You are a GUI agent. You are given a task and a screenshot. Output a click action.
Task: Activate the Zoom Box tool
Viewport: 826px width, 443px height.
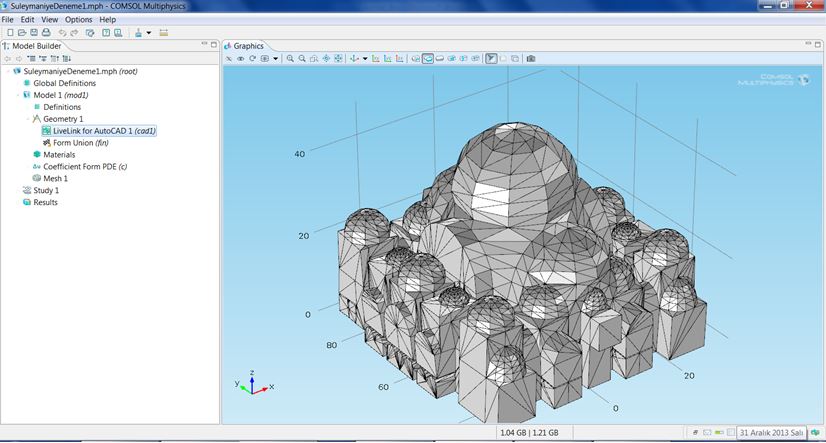point(314,58)
